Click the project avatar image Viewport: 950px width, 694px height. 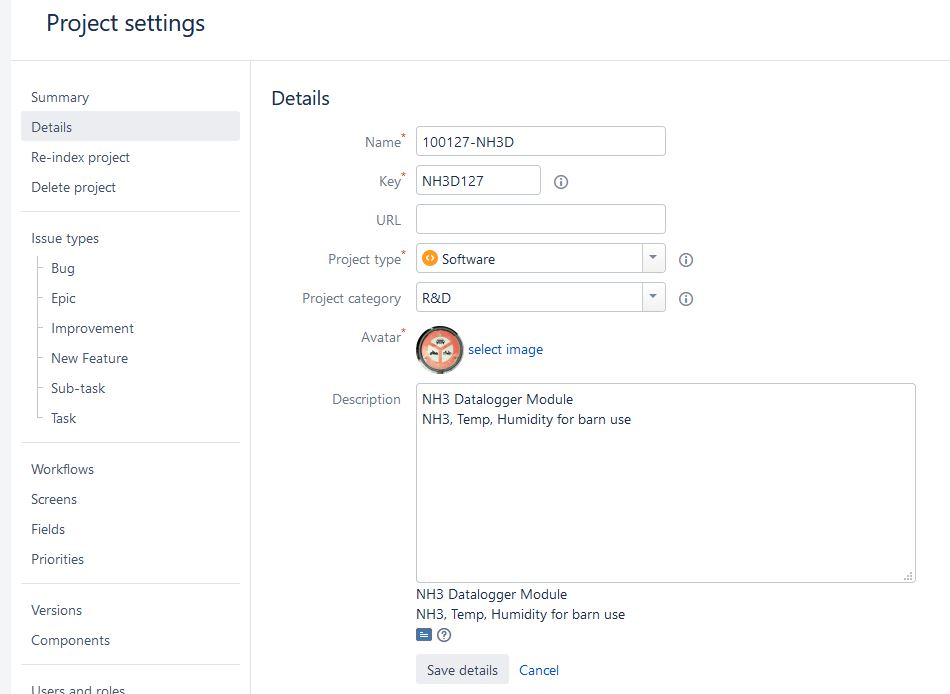tap(440, 350)
